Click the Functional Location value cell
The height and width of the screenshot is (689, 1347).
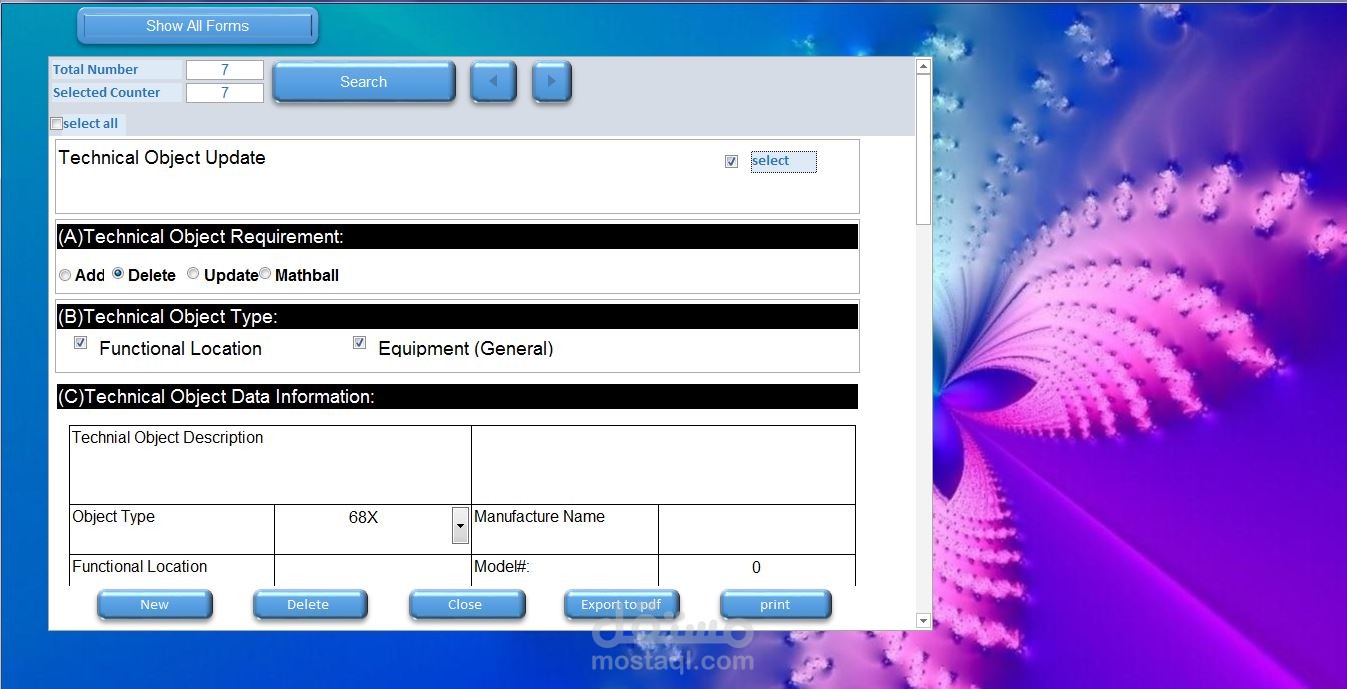tap(372, 569)
